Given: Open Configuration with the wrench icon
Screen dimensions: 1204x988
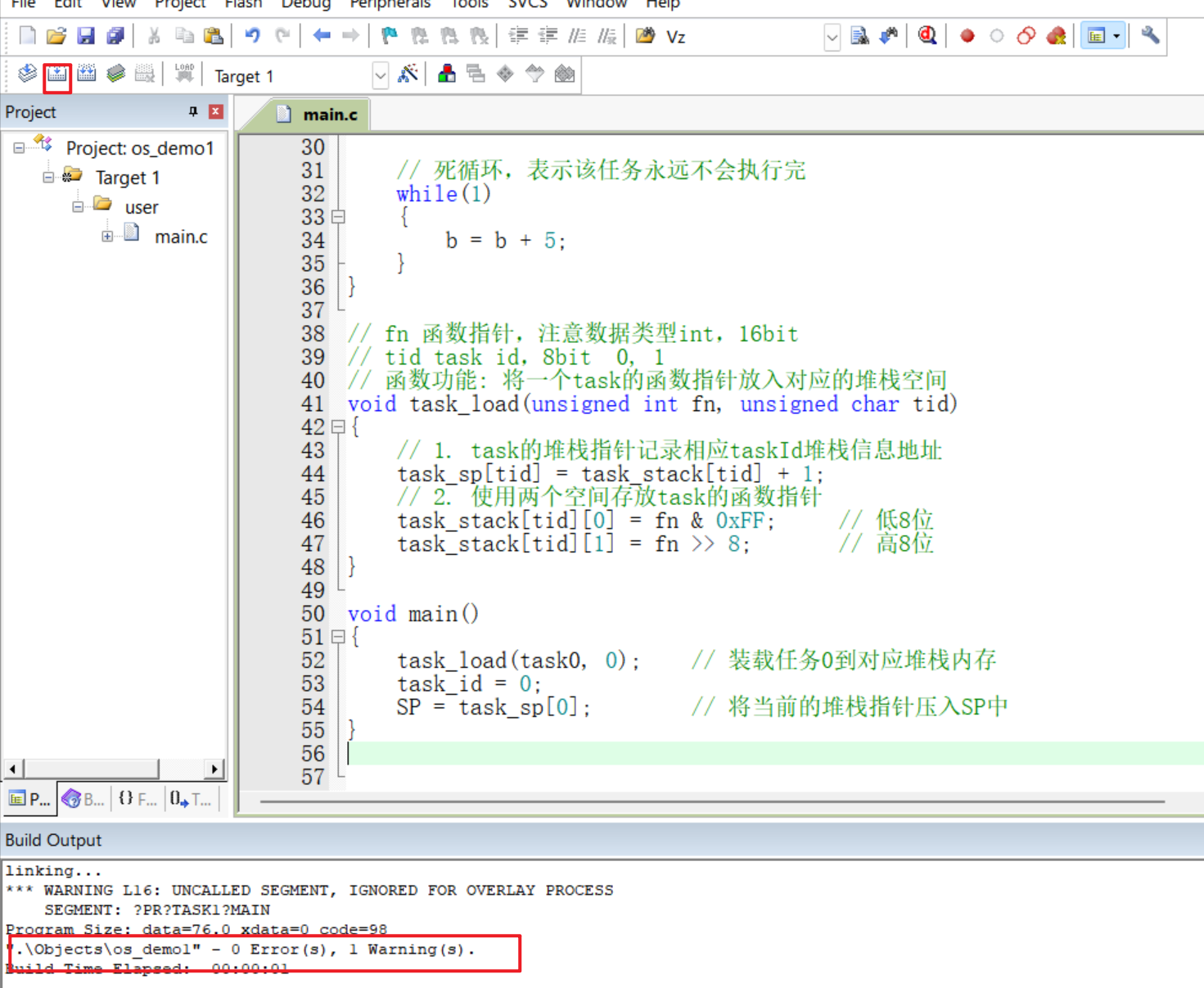Looking at the screenshot, I should 1150,36.
